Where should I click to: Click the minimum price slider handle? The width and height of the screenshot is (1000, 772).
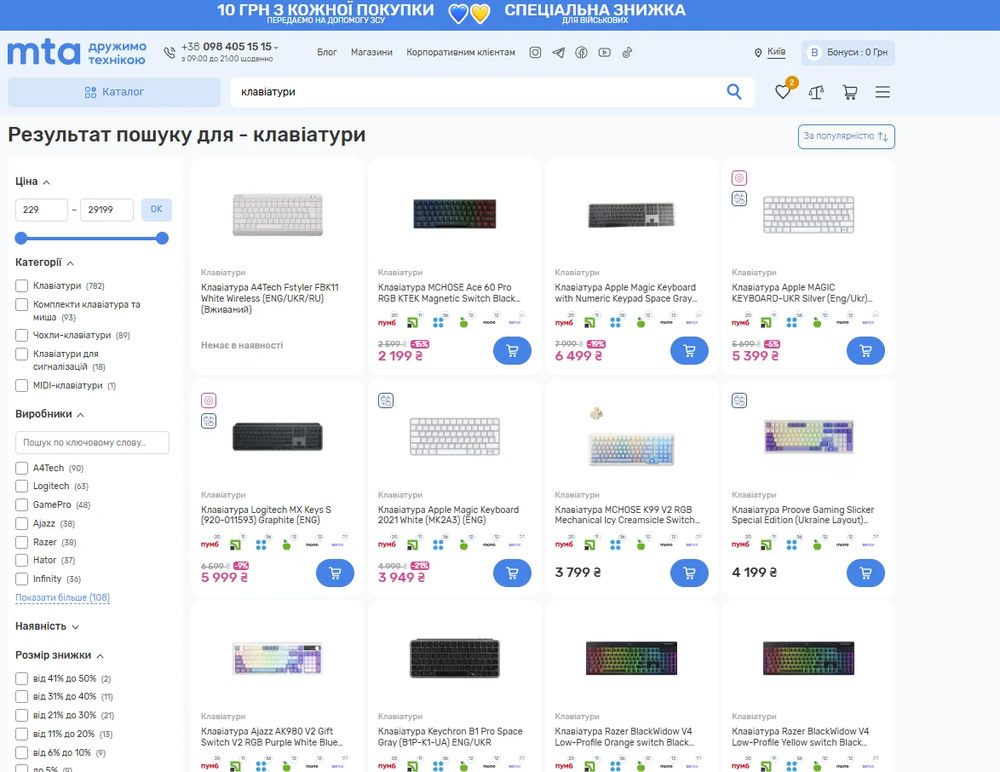[x=21, y=238]
